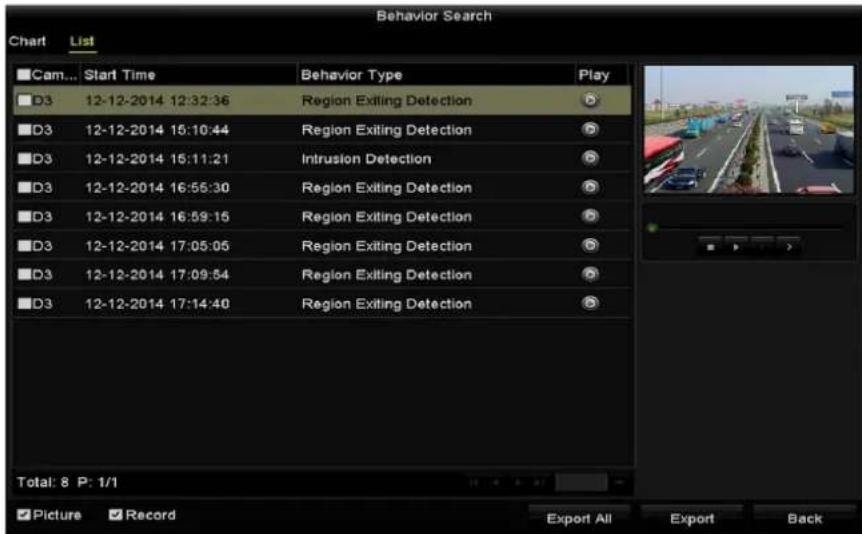Click Export All button
Image resolution: width=862 pixels, height=534 pixels.
coord(579,518)
